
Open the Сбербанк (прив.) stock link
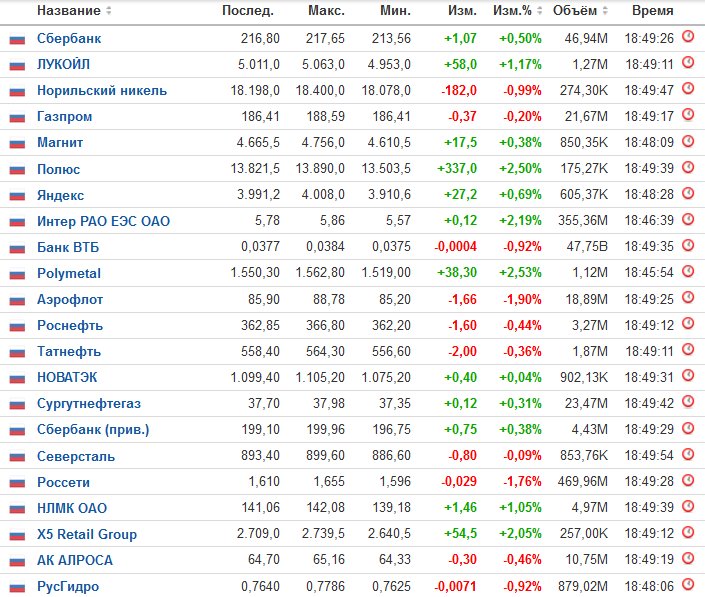(x=93, y=430)
